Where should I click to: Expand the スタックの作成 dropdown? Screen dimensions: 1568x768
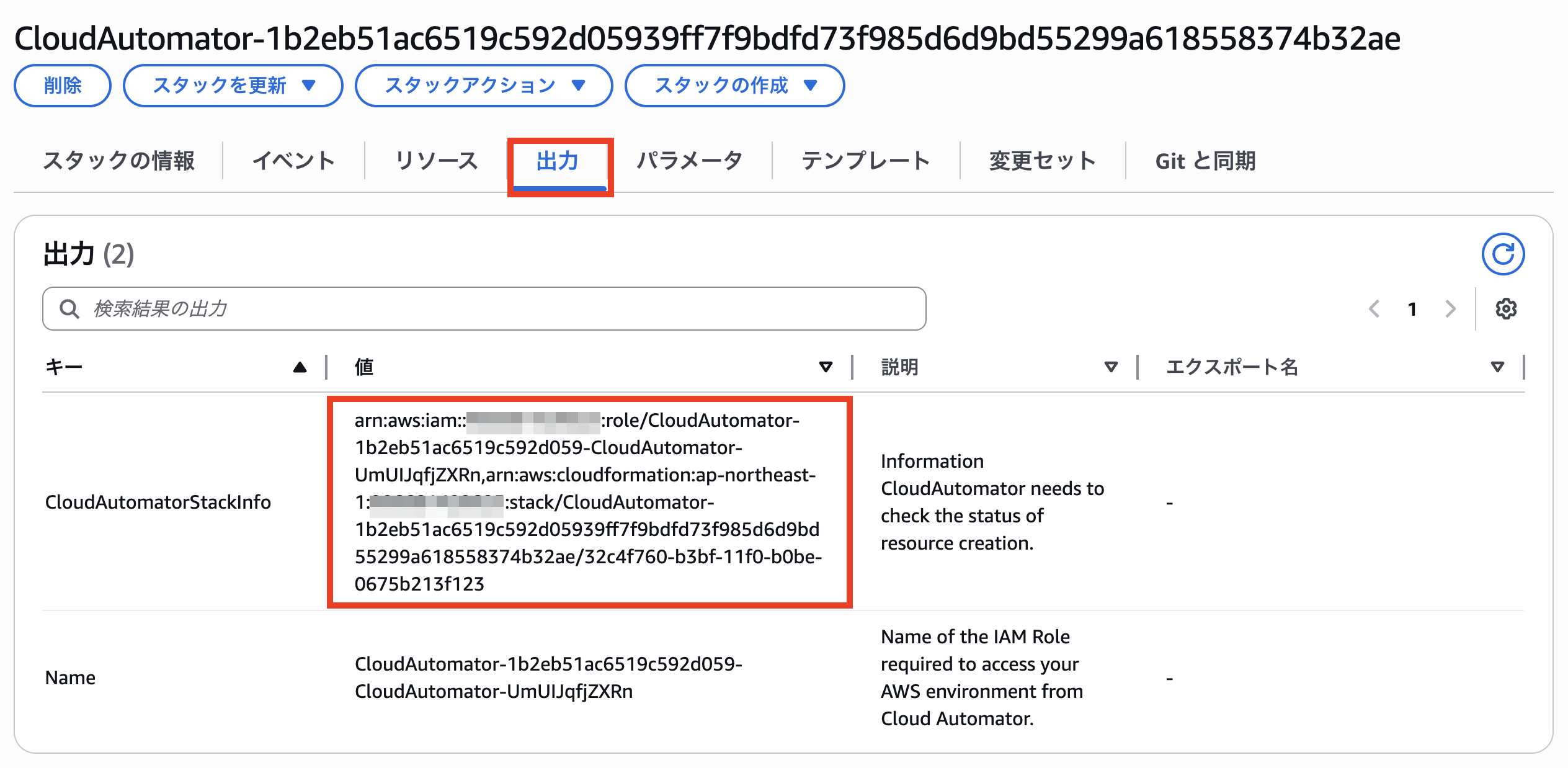click(x=734, y=86)
